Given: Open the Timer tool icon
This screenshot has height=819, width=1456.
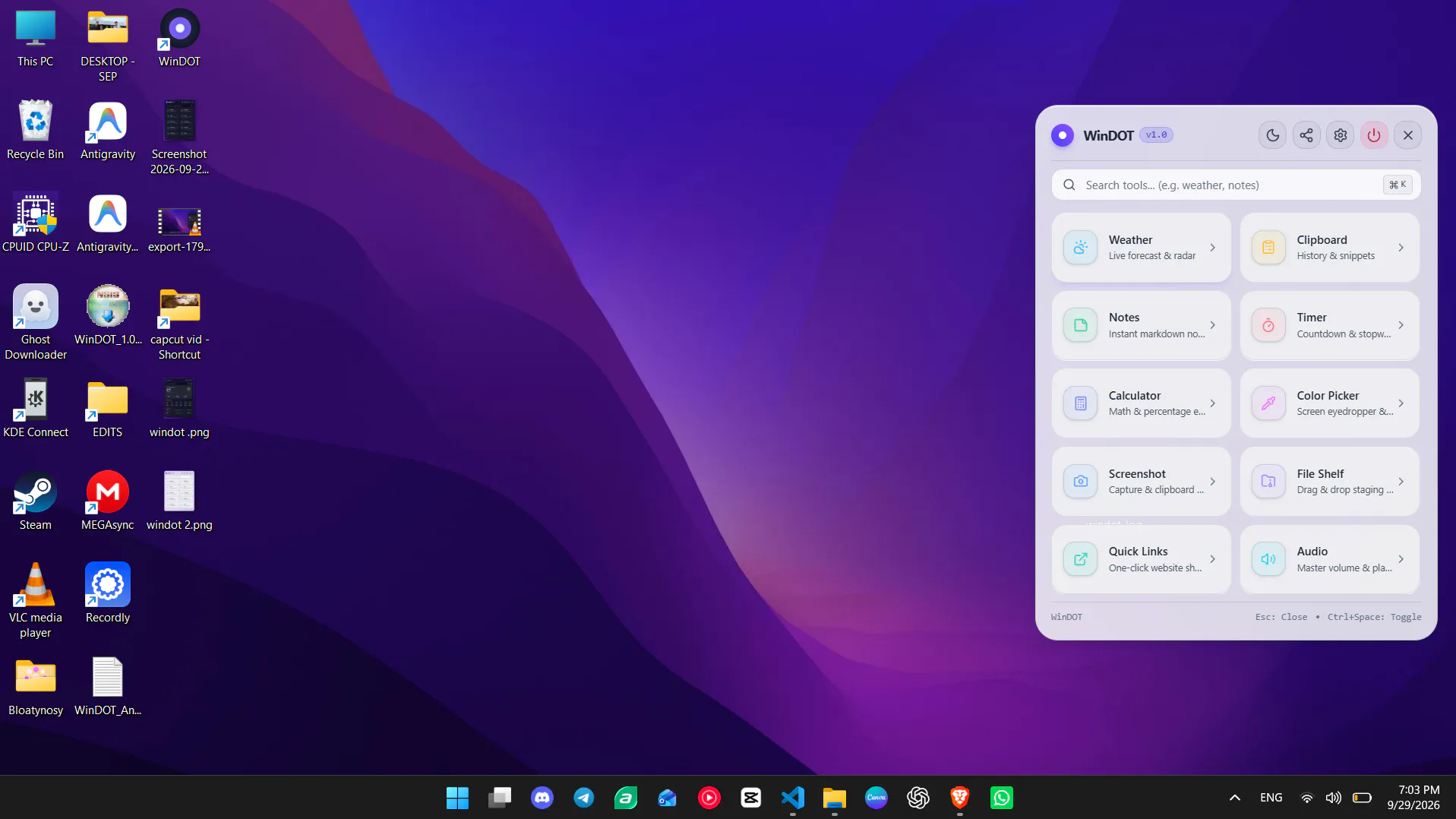Looking at the screenshot, I should tap(1268, 325).
